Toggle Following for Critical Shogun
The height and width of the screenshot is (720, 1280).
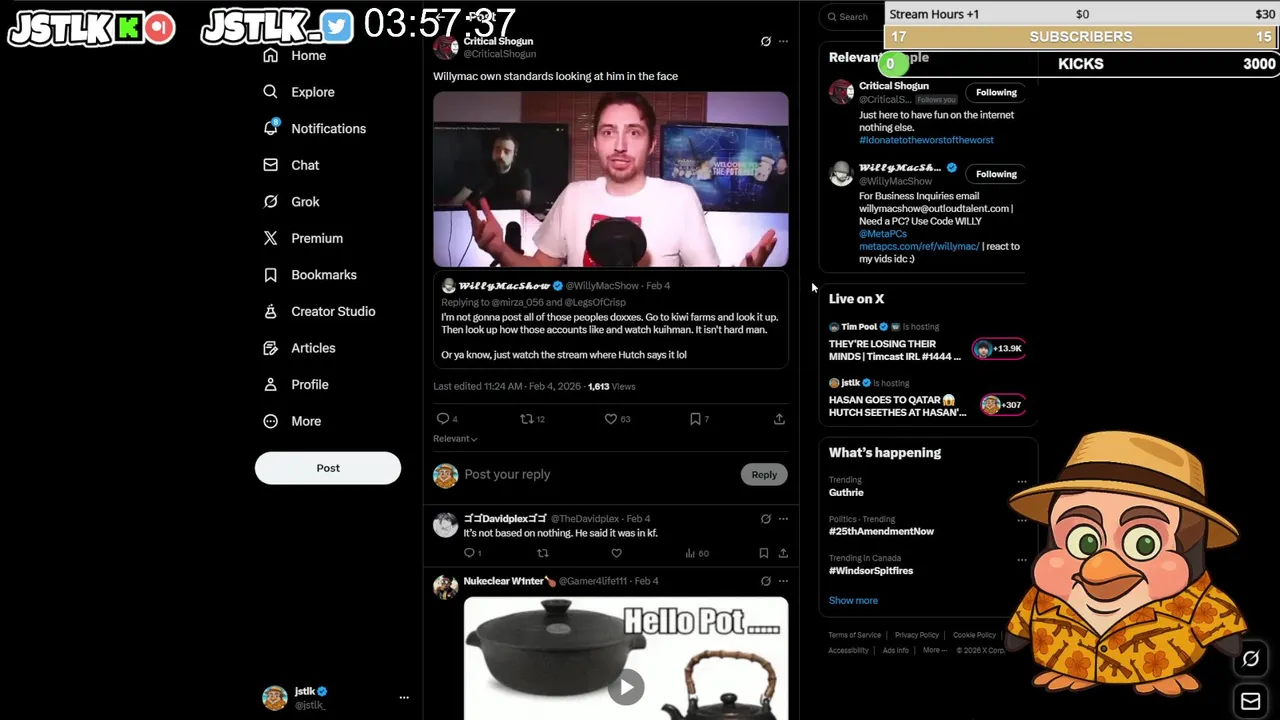(x=996, y=93)
